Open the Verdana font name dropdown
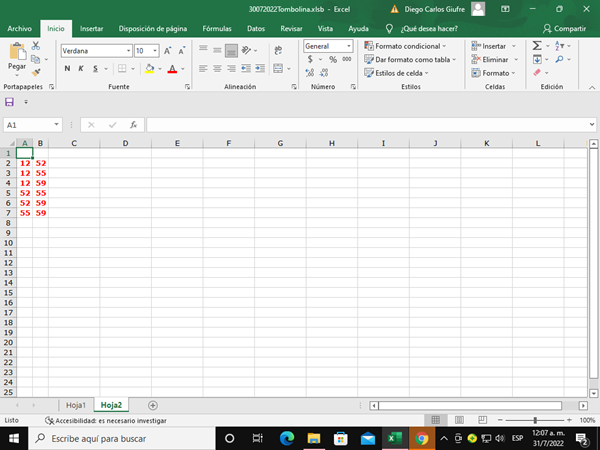The height and width of the screenshot is (450, 600). pyautogui.click(x=127, y=50)
